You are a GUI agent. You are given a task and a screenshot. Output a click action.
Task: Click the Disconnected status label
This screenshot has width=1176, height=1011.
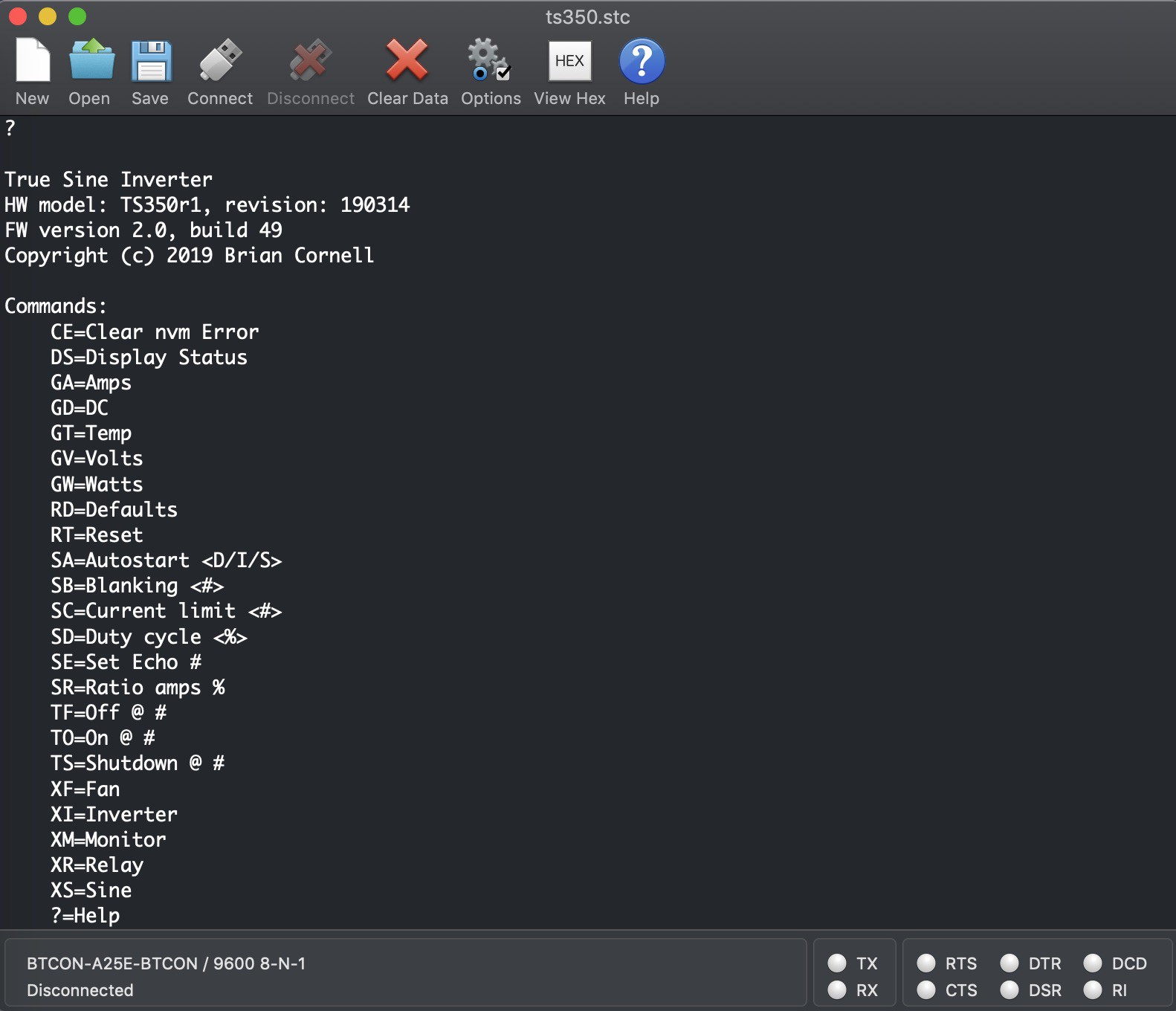pyautogui.click(x=80, y=990)
